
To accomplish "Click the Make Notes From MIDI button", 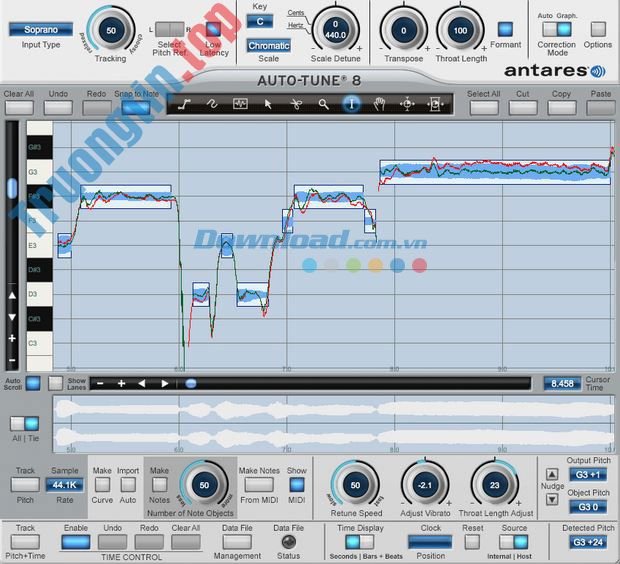I will (257, 485).
